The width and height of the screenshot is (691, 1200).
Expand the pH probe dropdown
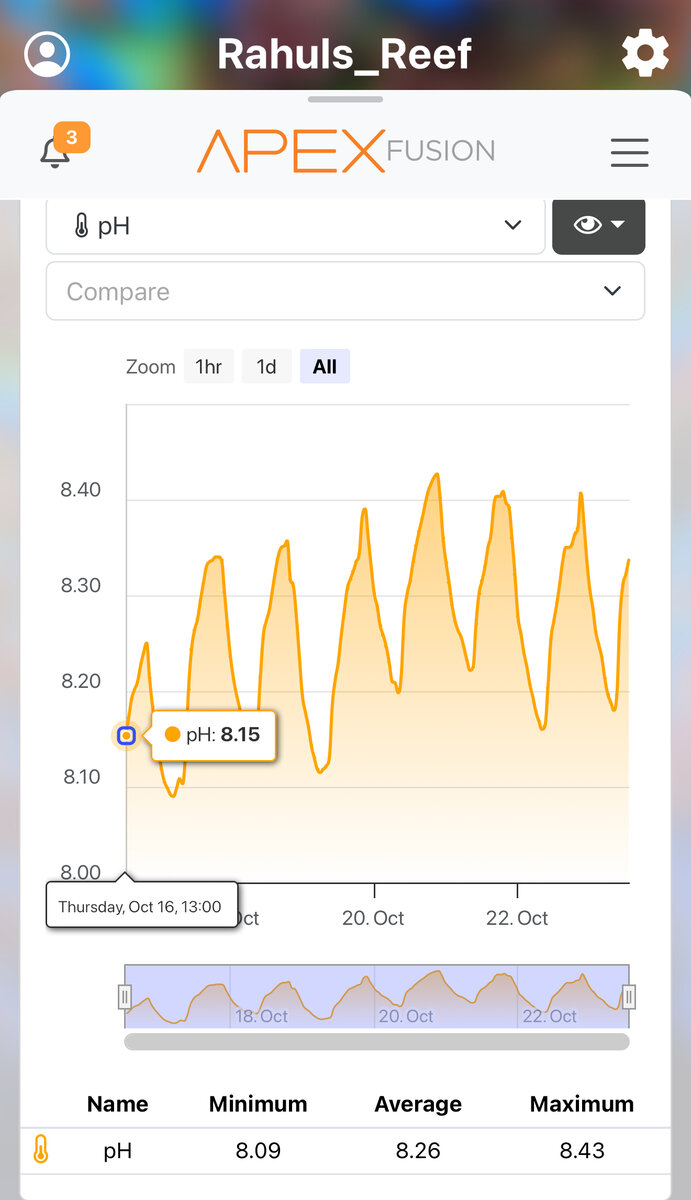pyautogui.click(x=296, y=225)
